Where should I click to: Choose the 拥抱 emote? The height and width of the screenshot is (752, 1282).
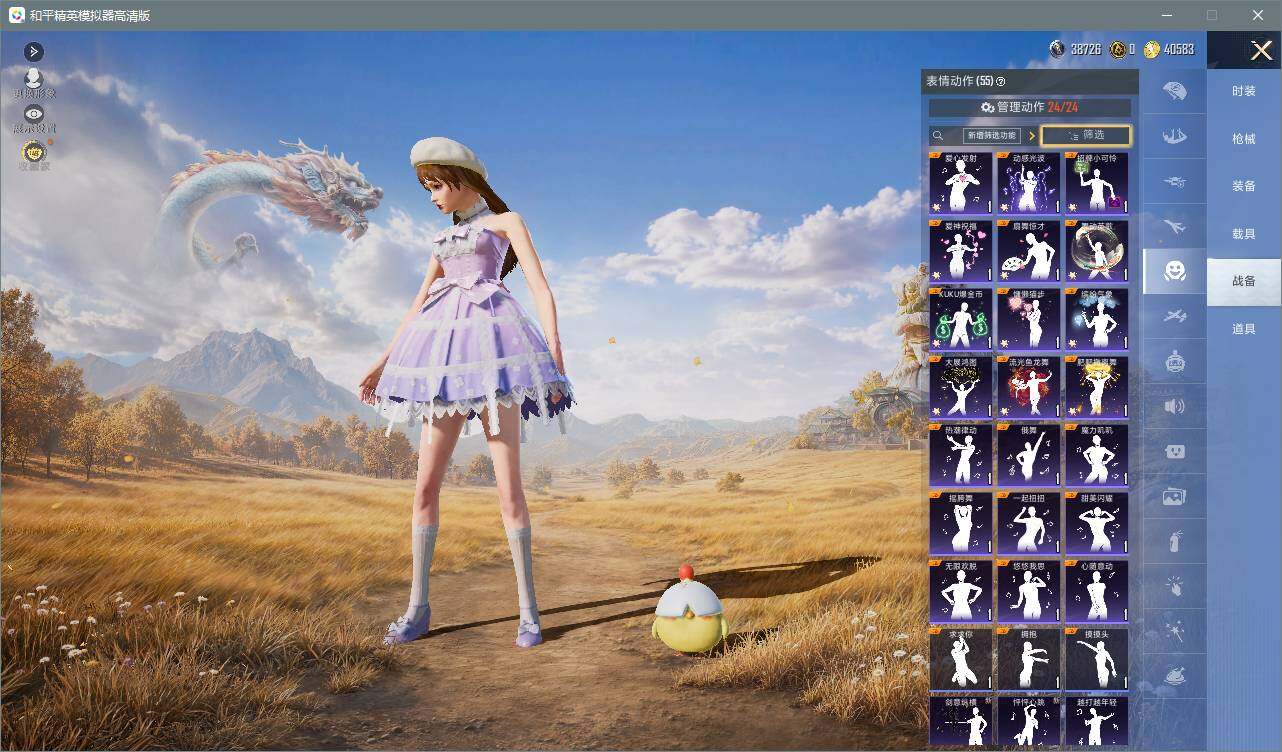1029,659
